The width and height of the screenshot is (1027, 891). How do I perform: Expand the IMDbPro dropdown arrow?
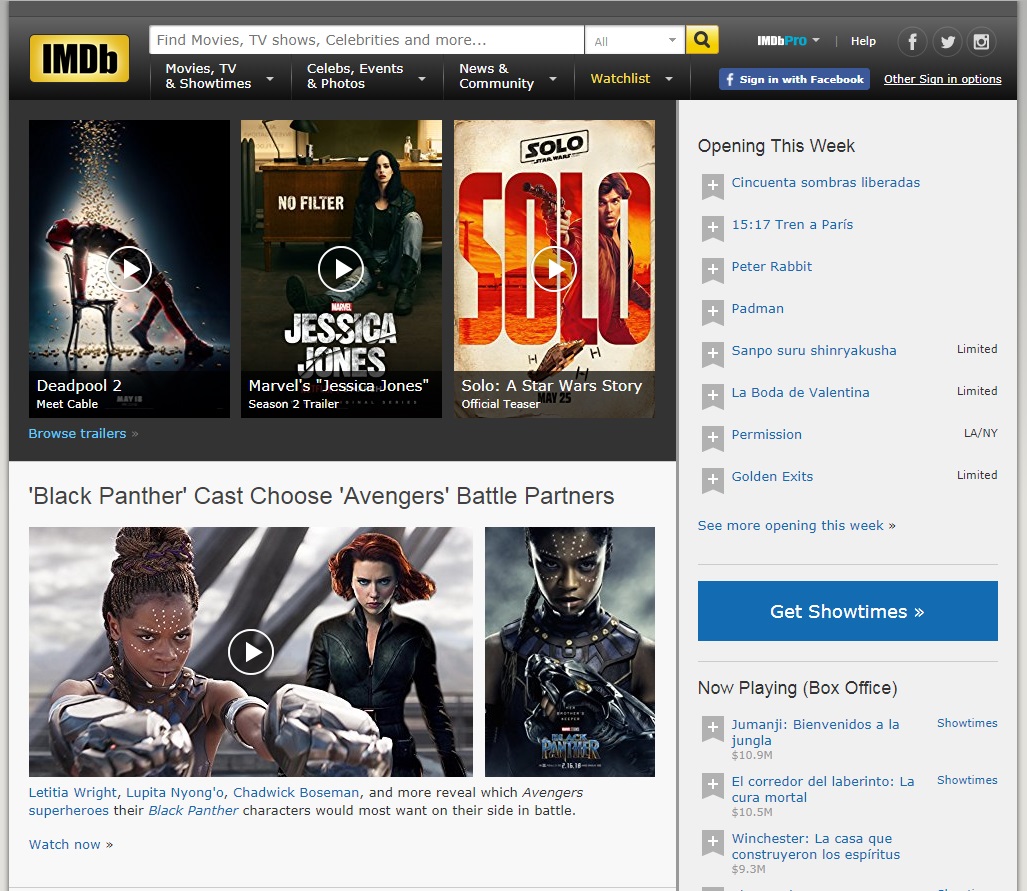point(816,41)
